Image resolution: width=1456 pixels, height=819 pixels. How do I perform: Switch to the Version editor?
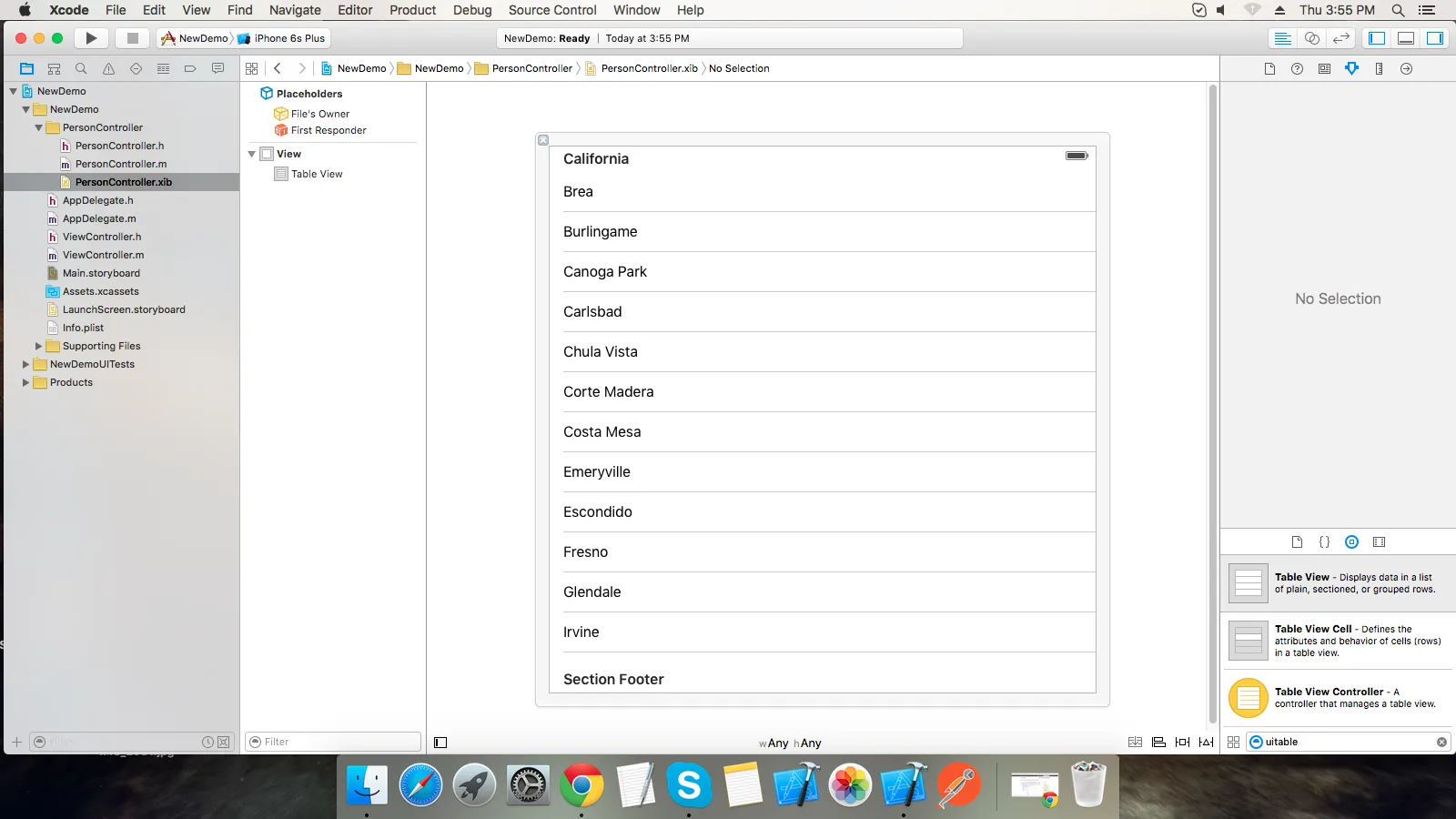(x=1340, y=38)
